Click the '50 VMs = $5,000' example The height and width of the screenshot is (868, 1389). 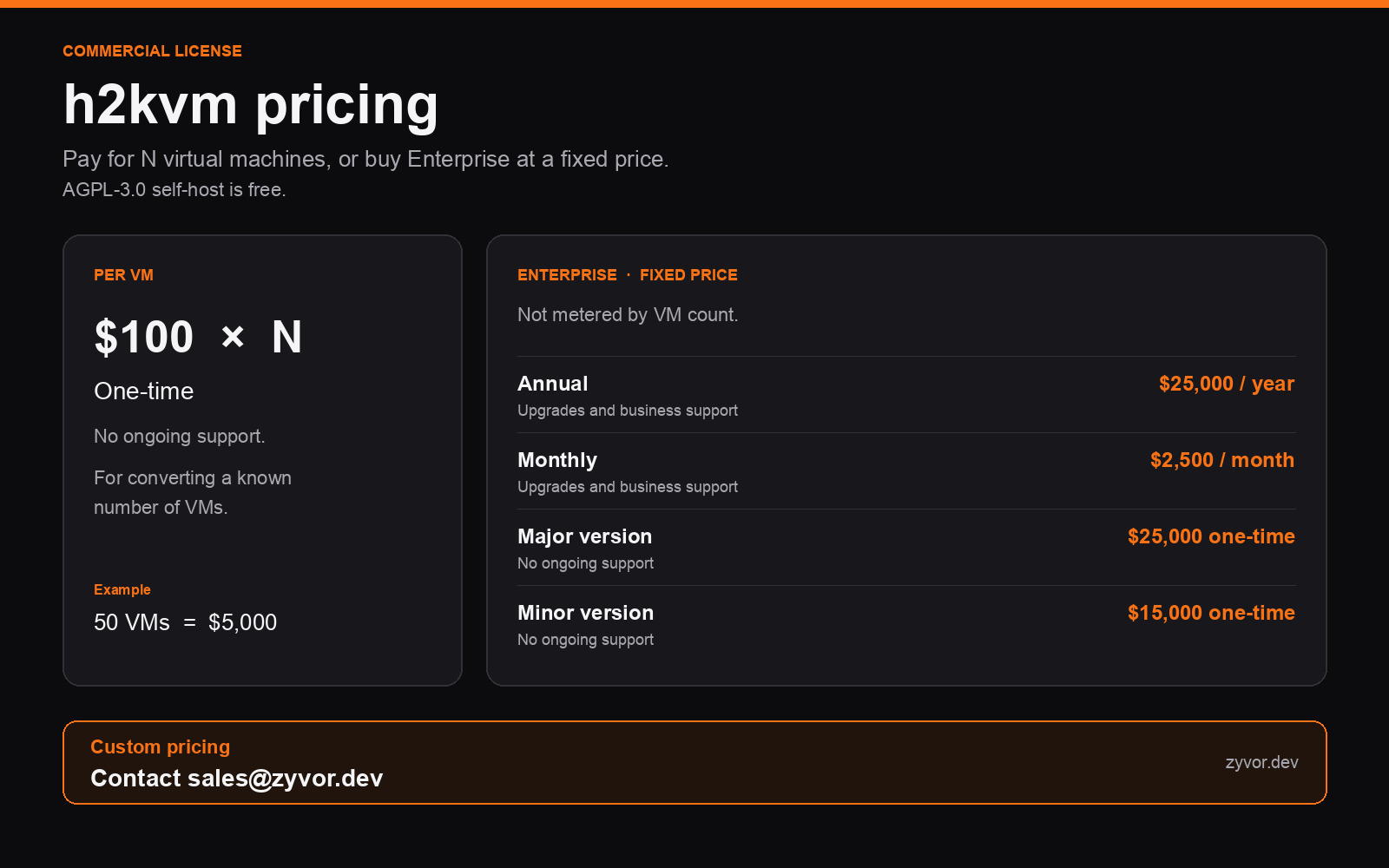coord(185,622)
